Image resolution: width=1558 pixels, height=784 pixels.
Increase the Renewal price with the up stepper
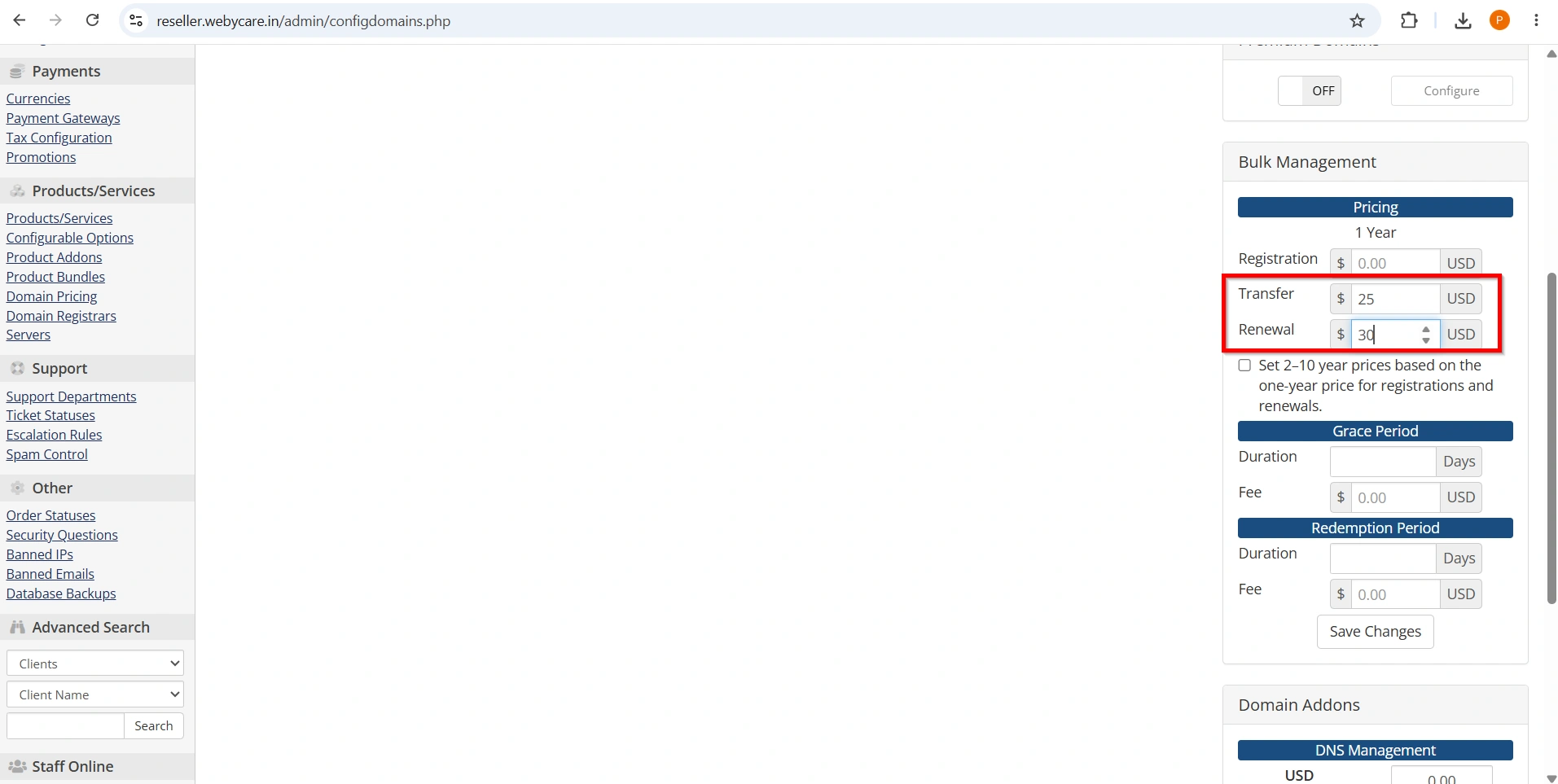tap(1426, 330)
